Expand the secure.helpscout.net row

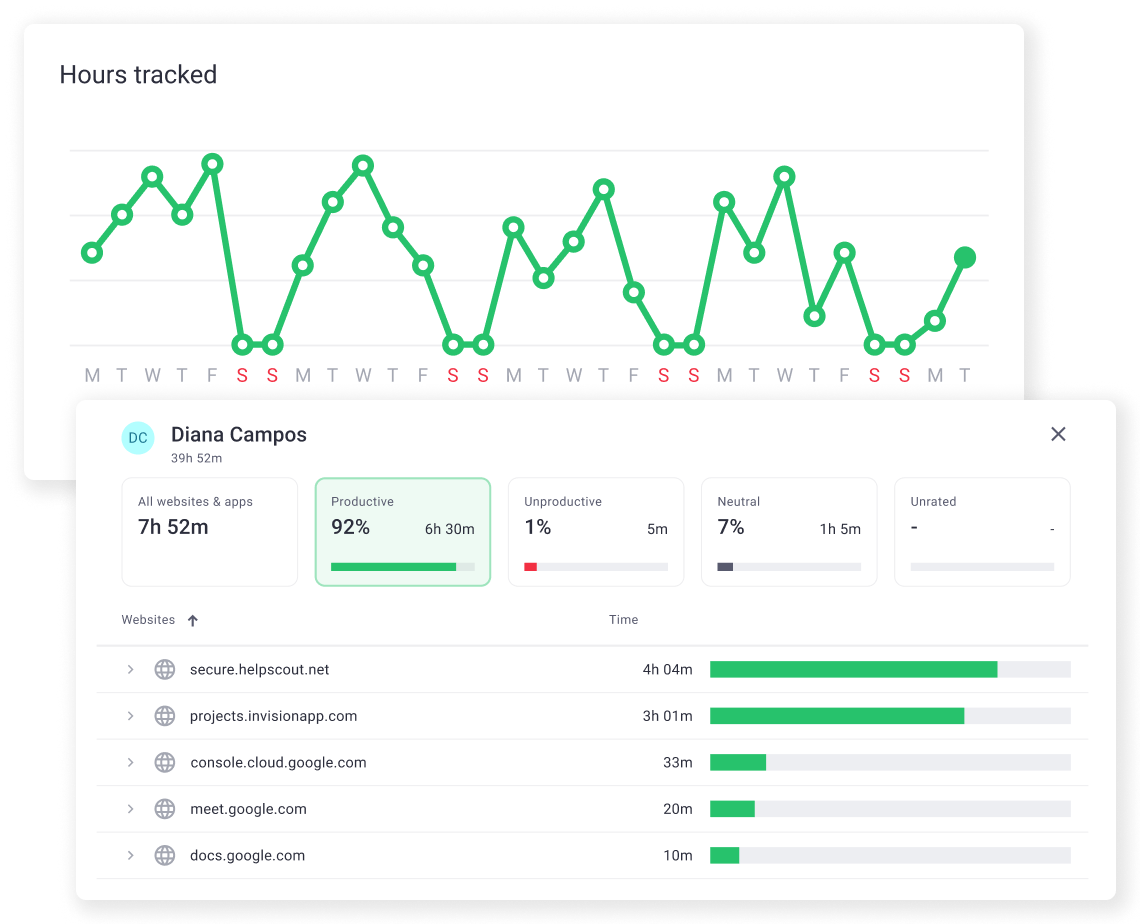coord(130,669)
